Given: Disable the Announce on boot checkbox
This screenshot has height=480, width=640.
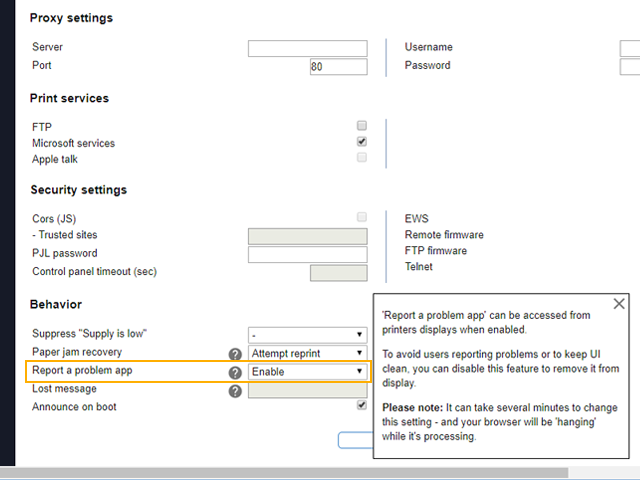Looking at the screenshot, I should coord(362,406).
